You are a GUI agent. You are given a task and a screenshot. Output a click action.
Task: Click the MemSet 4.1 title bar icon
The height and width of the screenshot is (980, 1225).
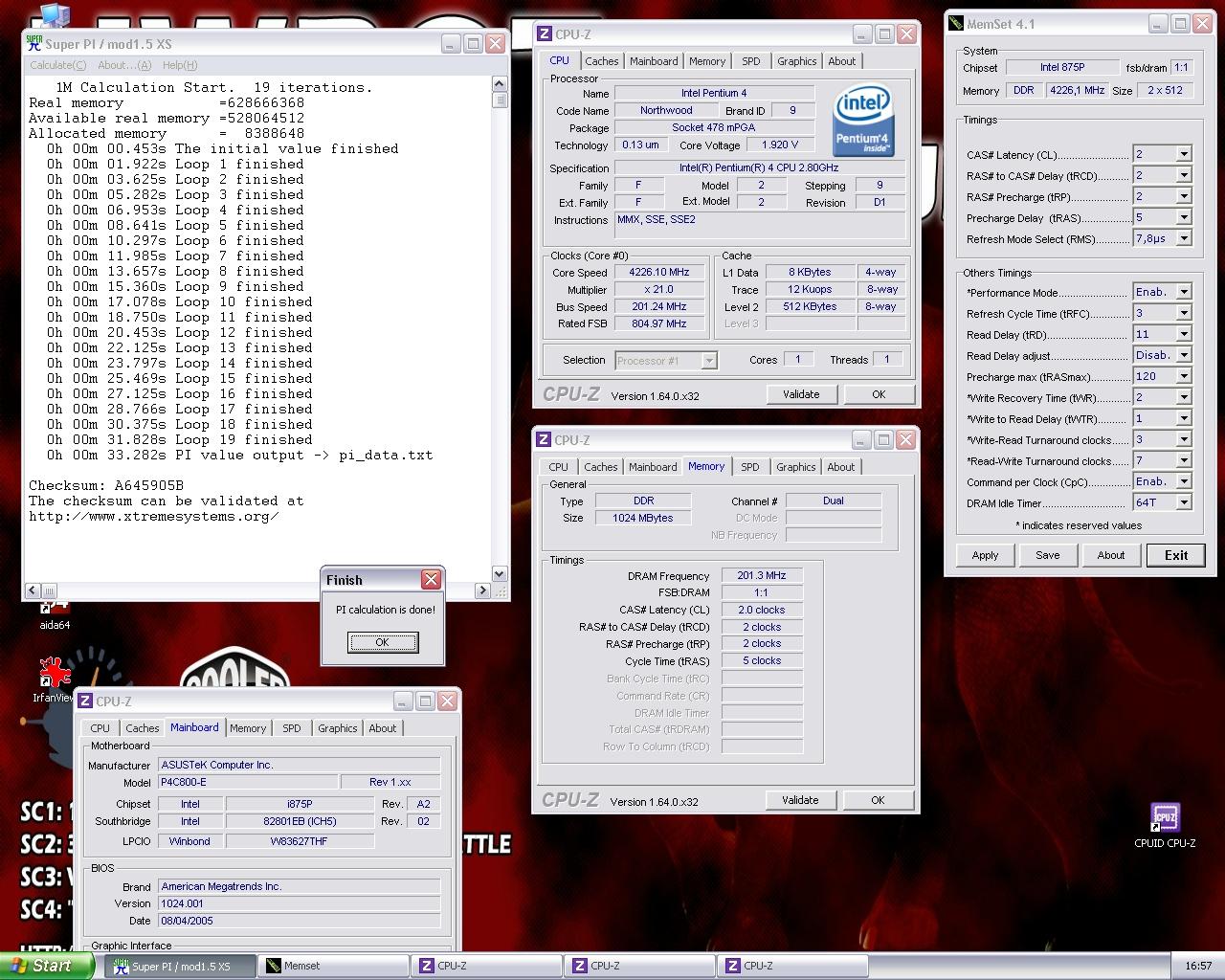click(x=956, y=24)
